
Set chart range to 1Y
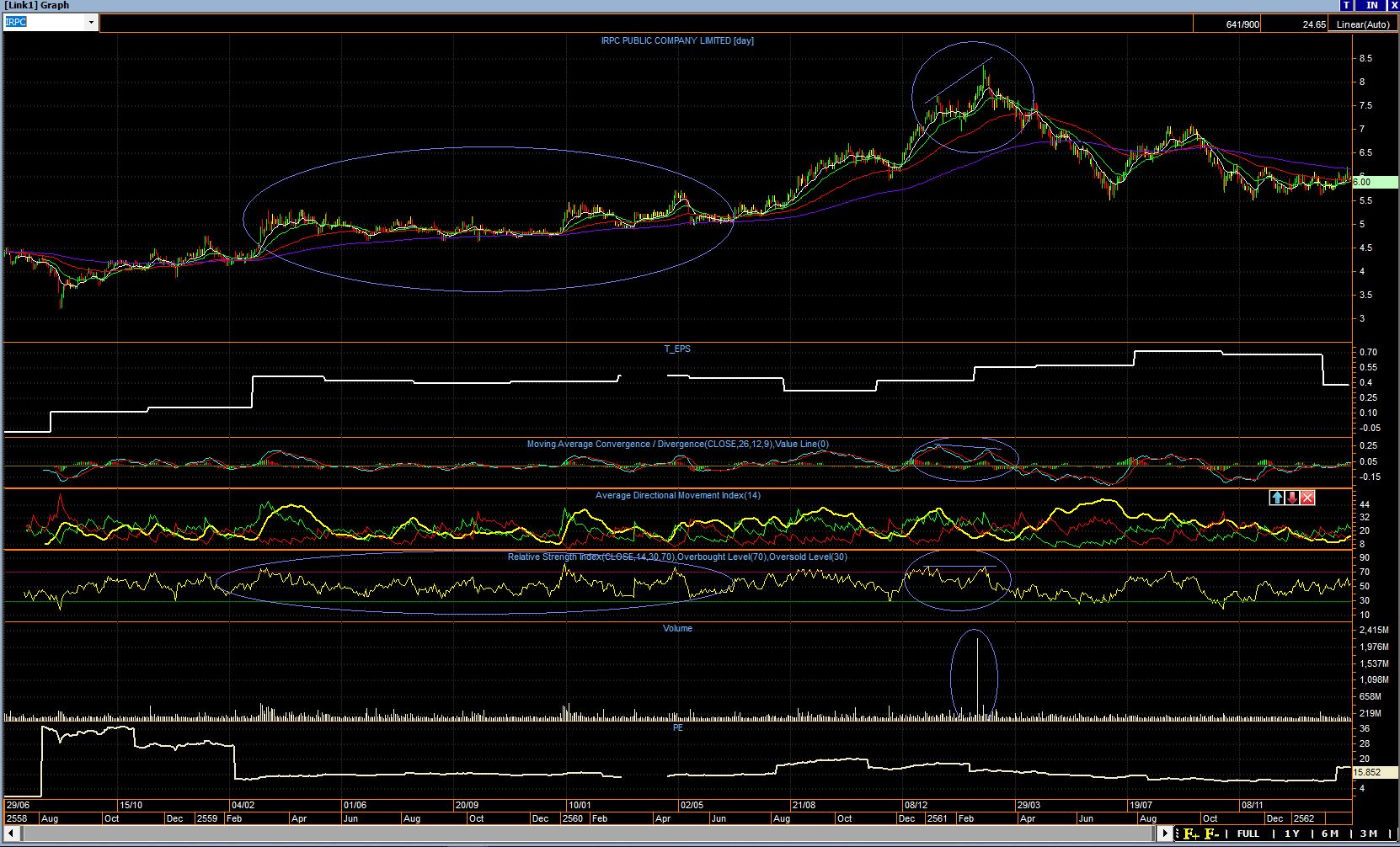pos(1291,834)
